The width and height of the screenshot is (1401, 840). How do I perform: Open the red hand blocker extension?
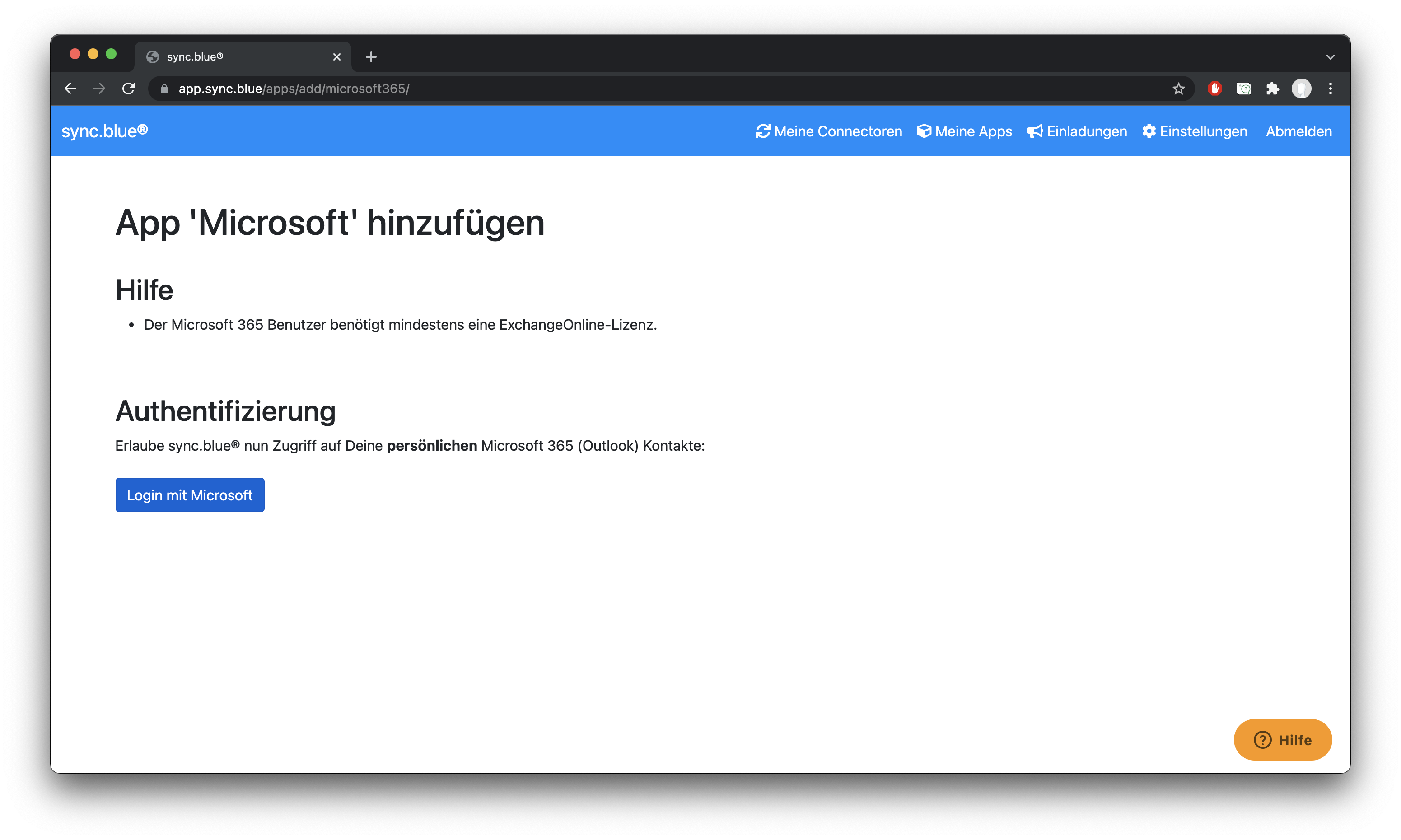point(1215,89)
